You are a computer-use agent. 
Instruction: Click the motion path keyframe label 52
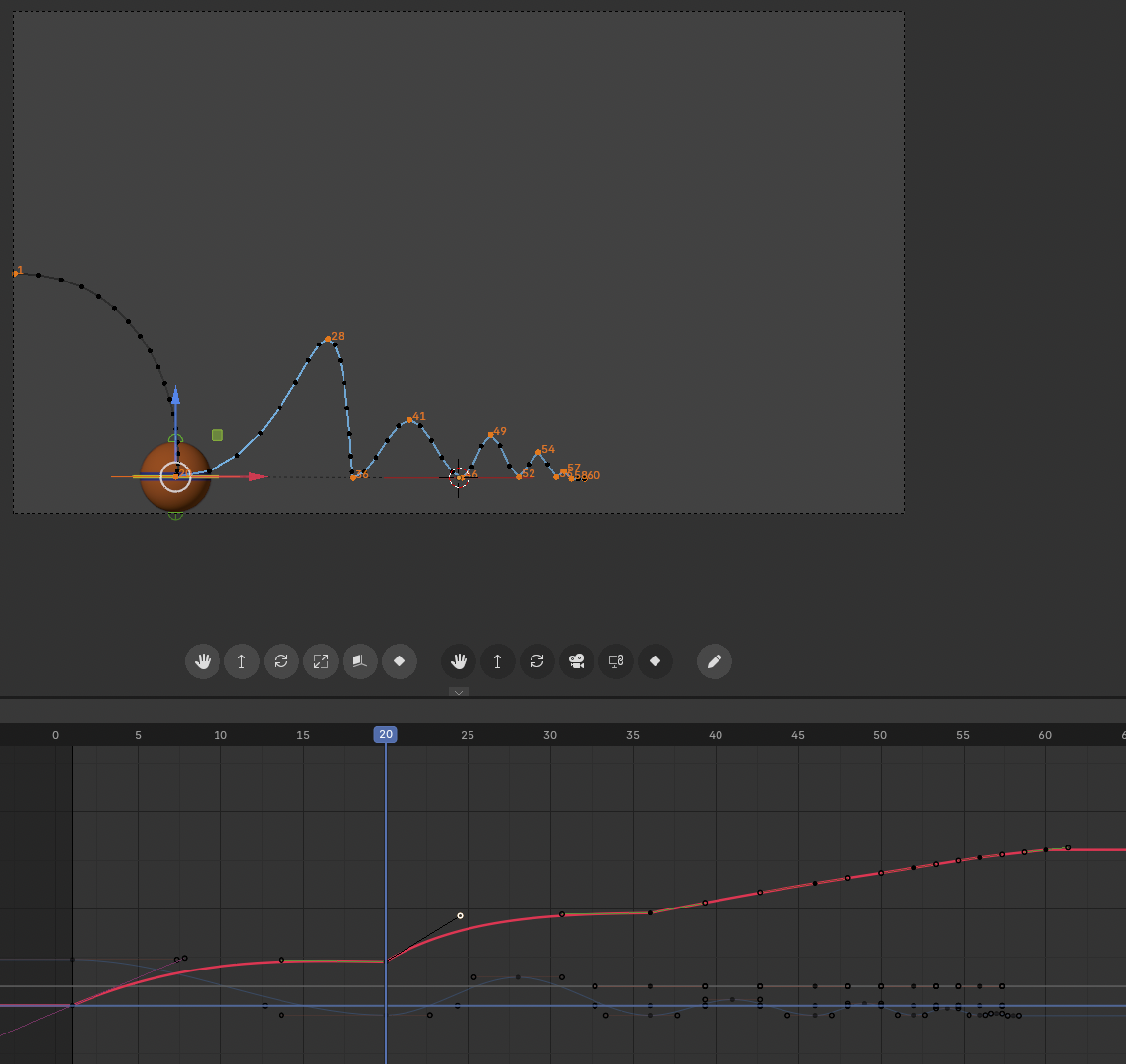point(529,473)
